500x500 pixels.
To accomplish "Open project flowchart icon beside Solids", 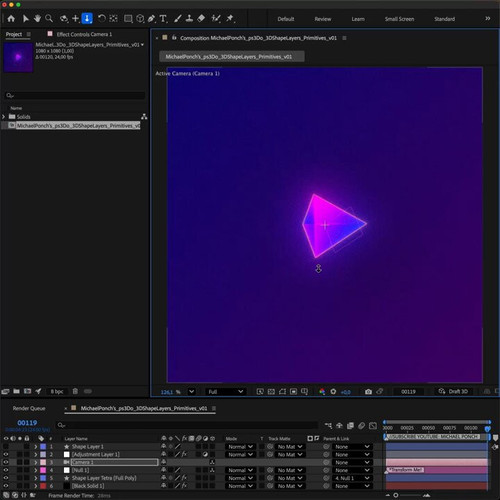I will pos(144,117).
